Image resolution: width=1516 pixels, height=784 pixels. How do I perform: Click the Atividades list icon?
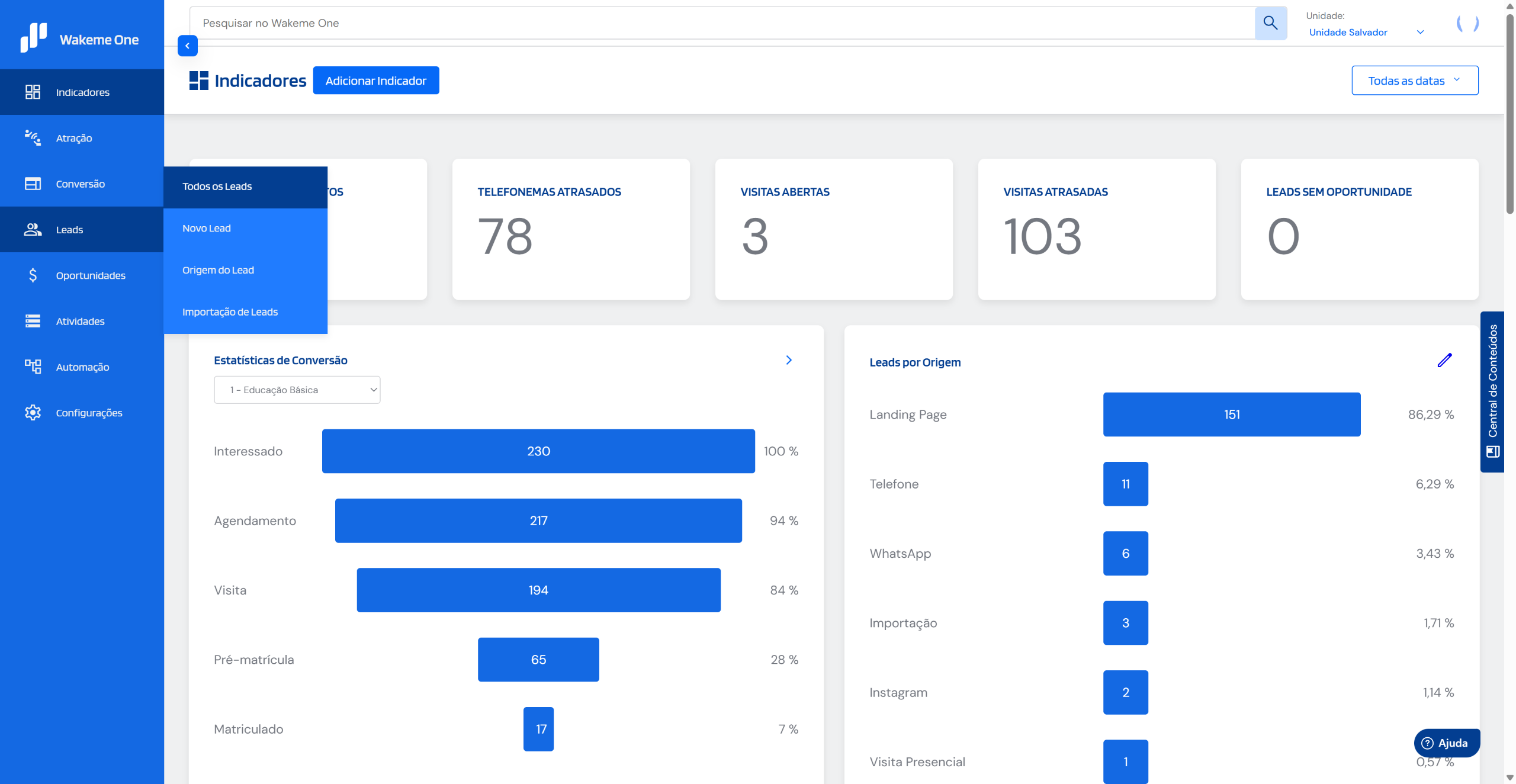pyautogui.click(x=33, y=321)
